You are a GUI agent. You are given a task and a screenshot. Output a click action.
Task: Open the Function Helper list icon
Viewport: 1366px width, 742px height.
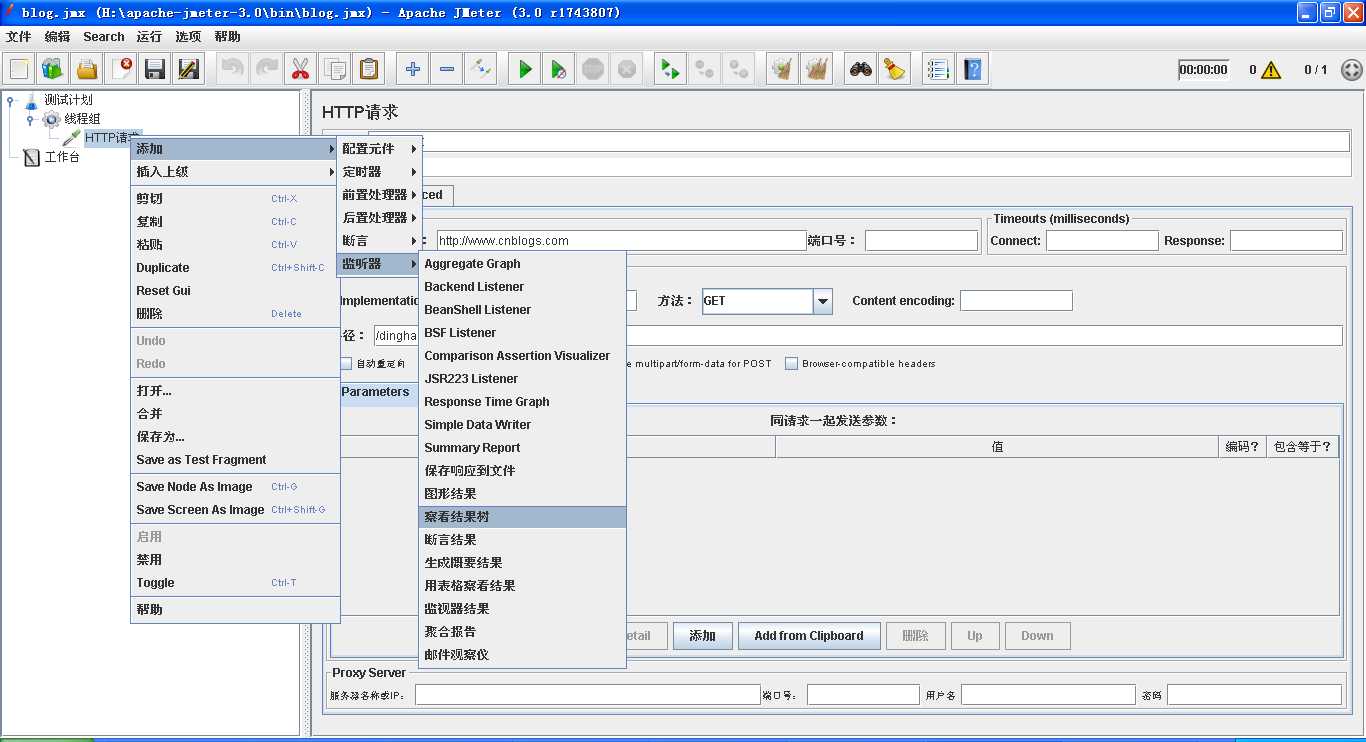[x=938, y=69]
